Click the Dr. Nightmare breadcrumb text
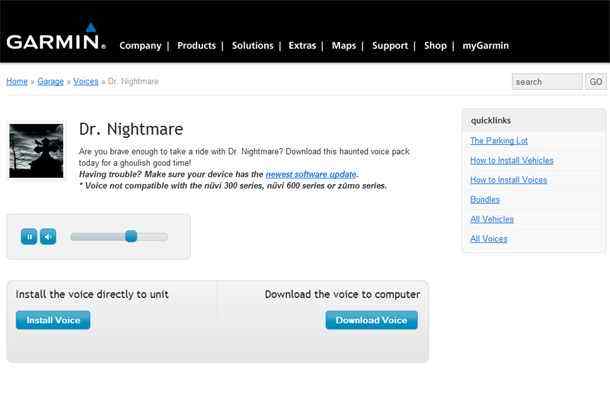Viewport: 610px width, 396px height. [133, 81]
